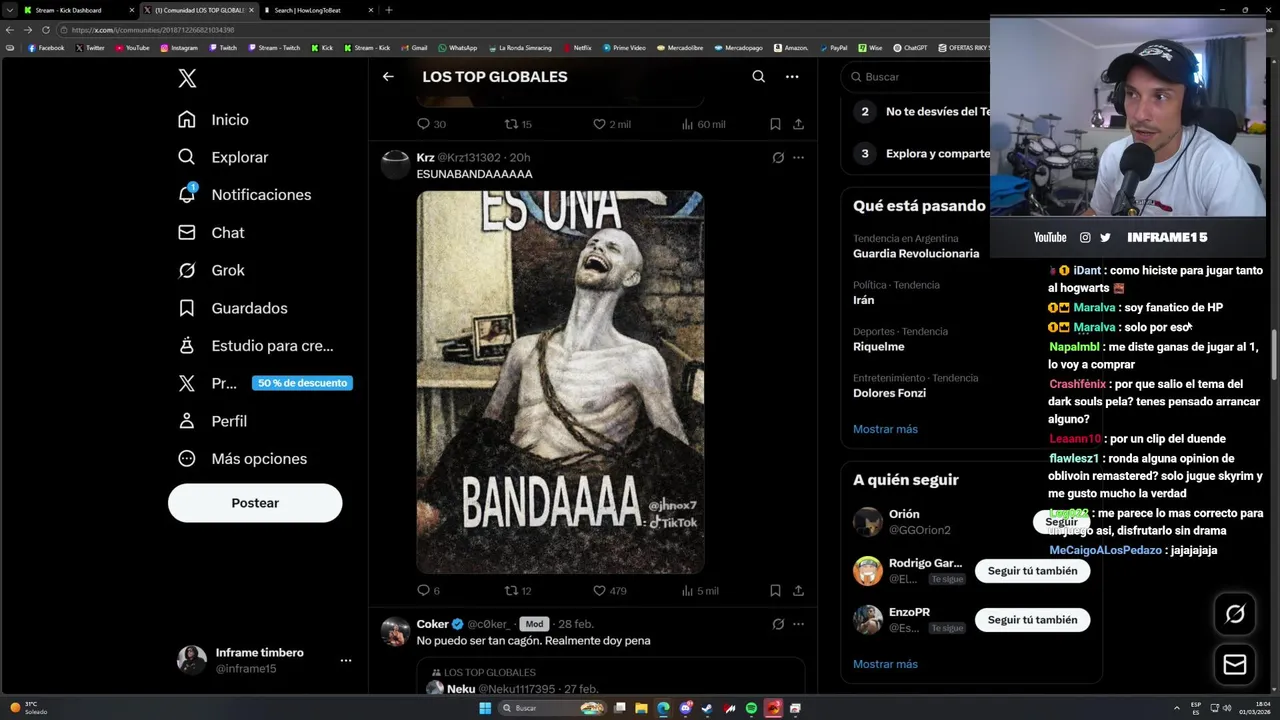Reload the page in the browser

45,30
